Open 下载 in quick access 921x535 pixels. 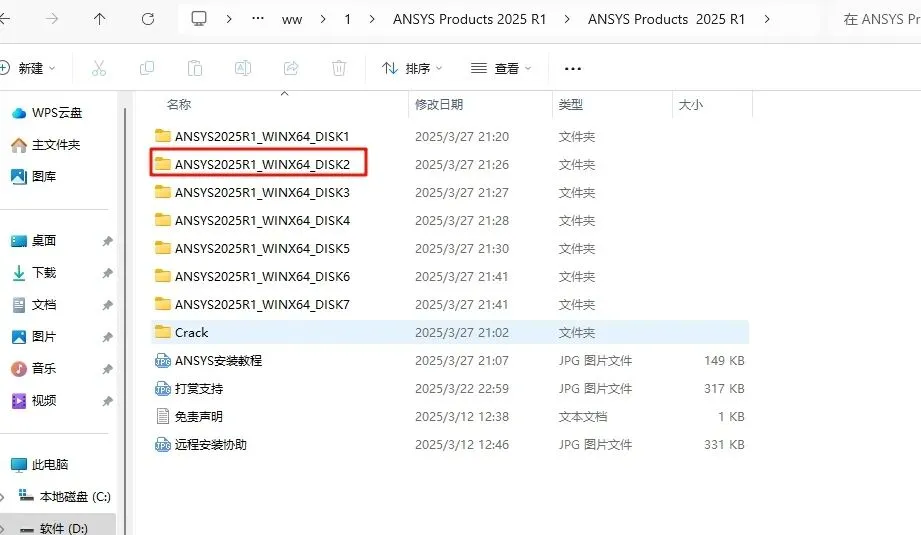click(x=34, y=272)
